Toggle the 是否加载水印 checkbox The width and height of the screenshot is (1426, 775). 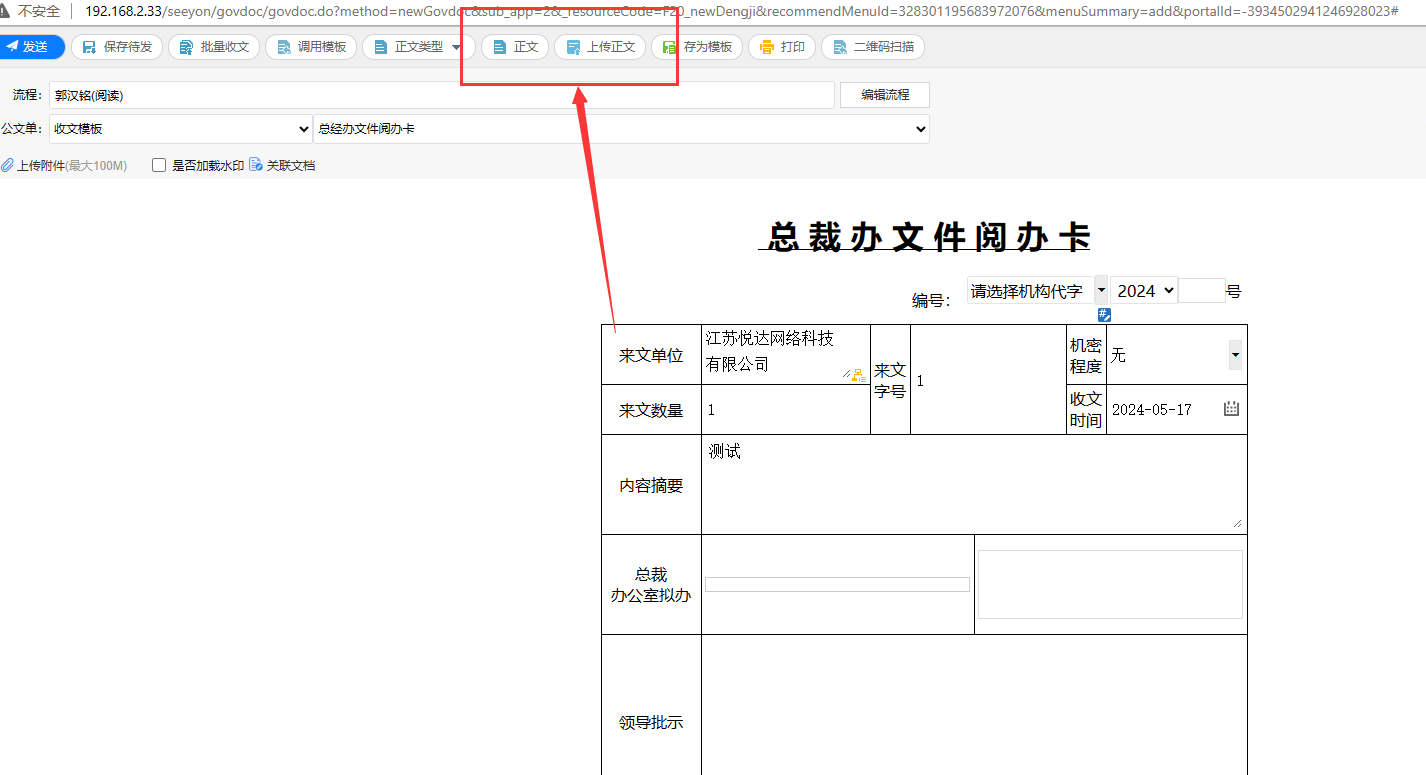point(159,166)
